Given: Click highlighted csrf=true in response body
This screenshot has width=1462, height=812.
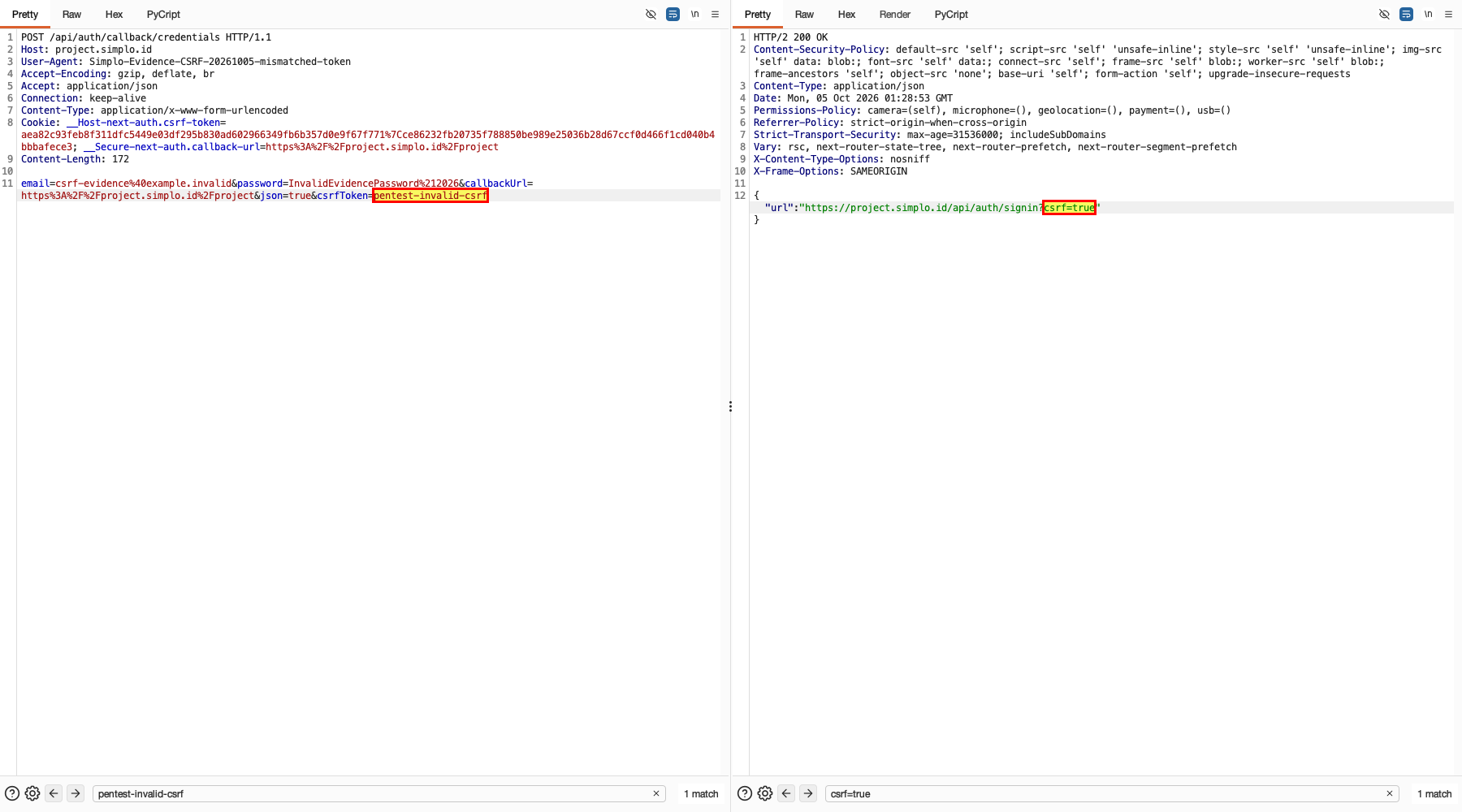Looking at the screenshot, I should click(x=1070, y=208).
